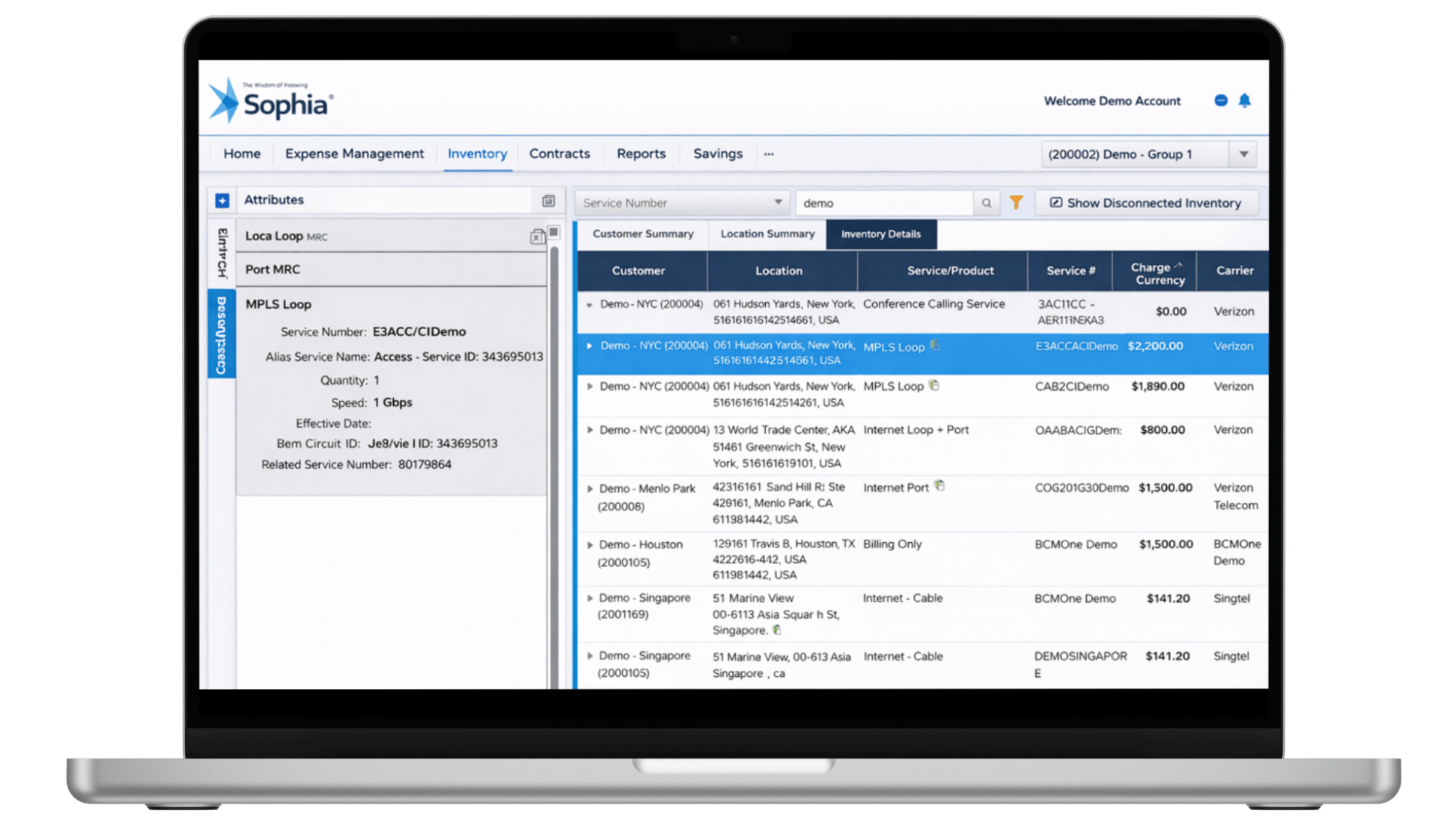This screenshot has height=818, width=1456.
Task: Click the calendar icon in the Attributes header
Action: coord(548,201)
